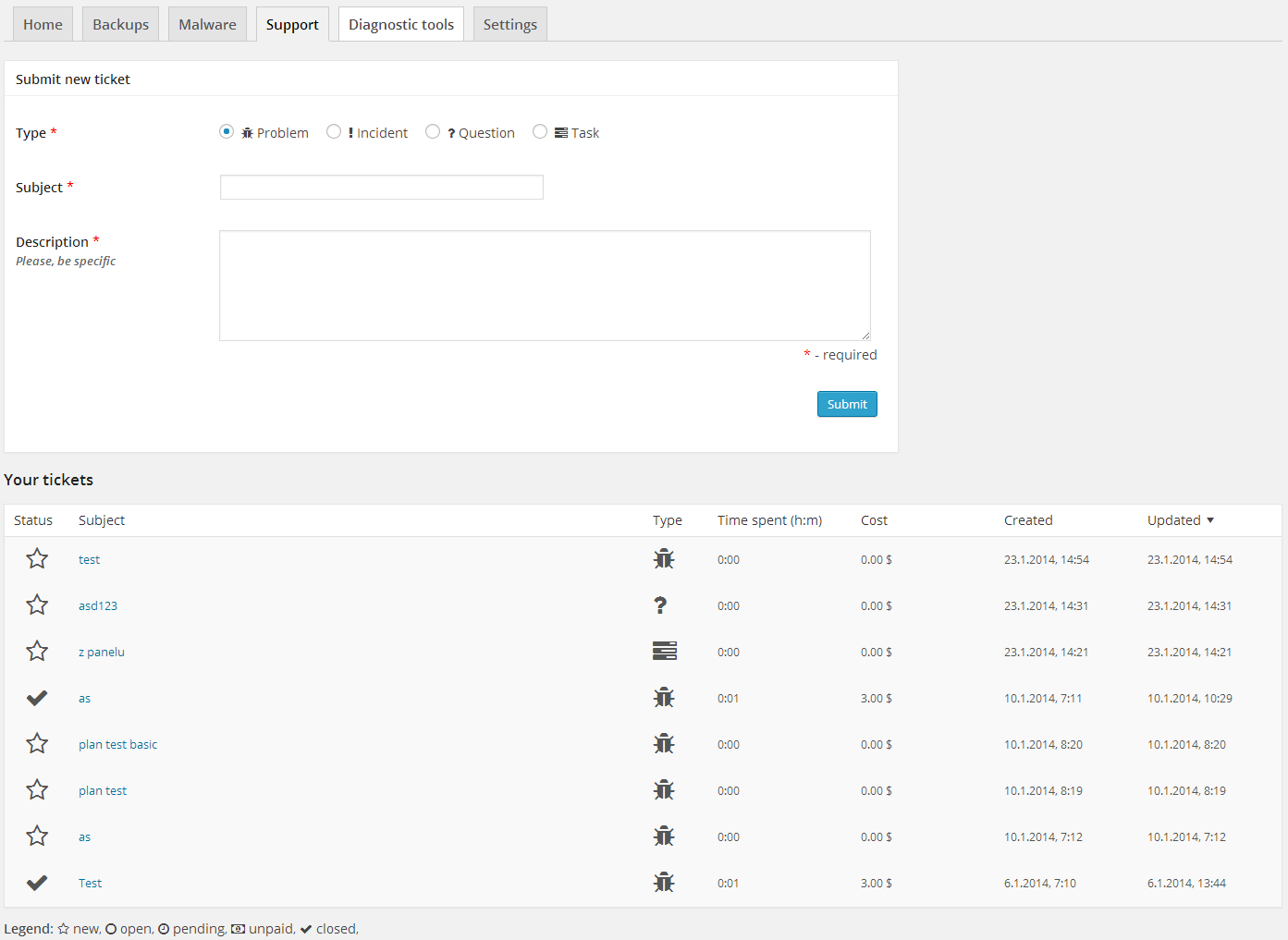Select the Support tab
The width and height of the screenshot is (1288, 940).
tap(292, 24)
